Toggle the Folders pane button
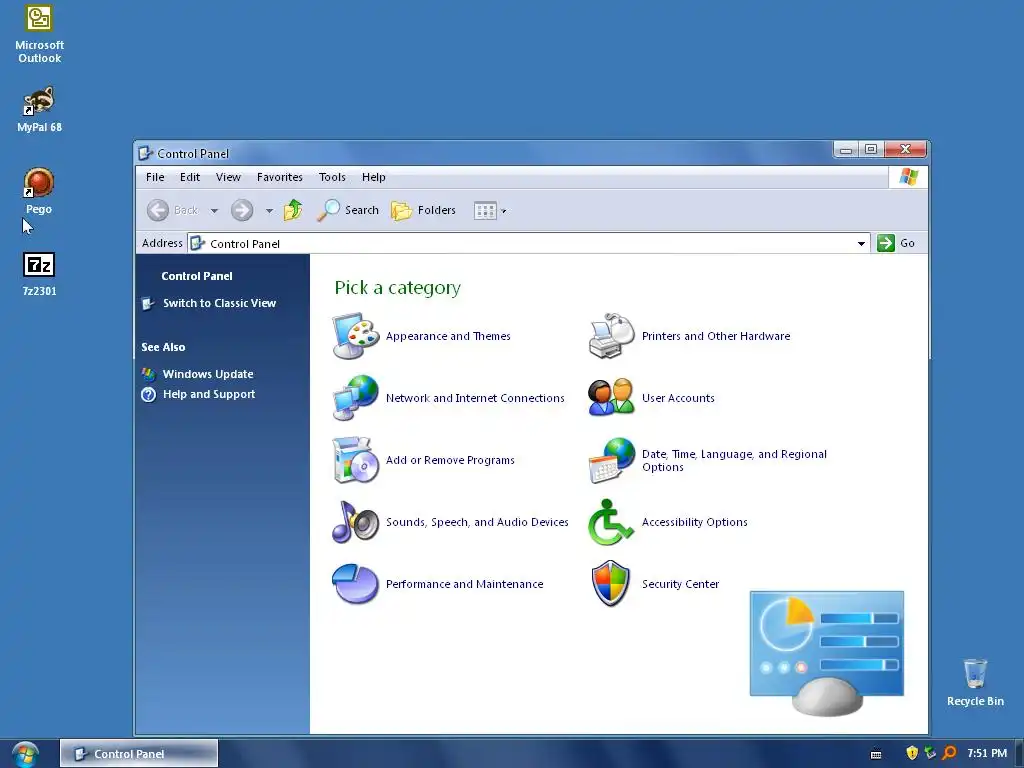Image resolution: width=1024 pixels, height=768 pixels. pyautogui.click(x=423, y=210)
